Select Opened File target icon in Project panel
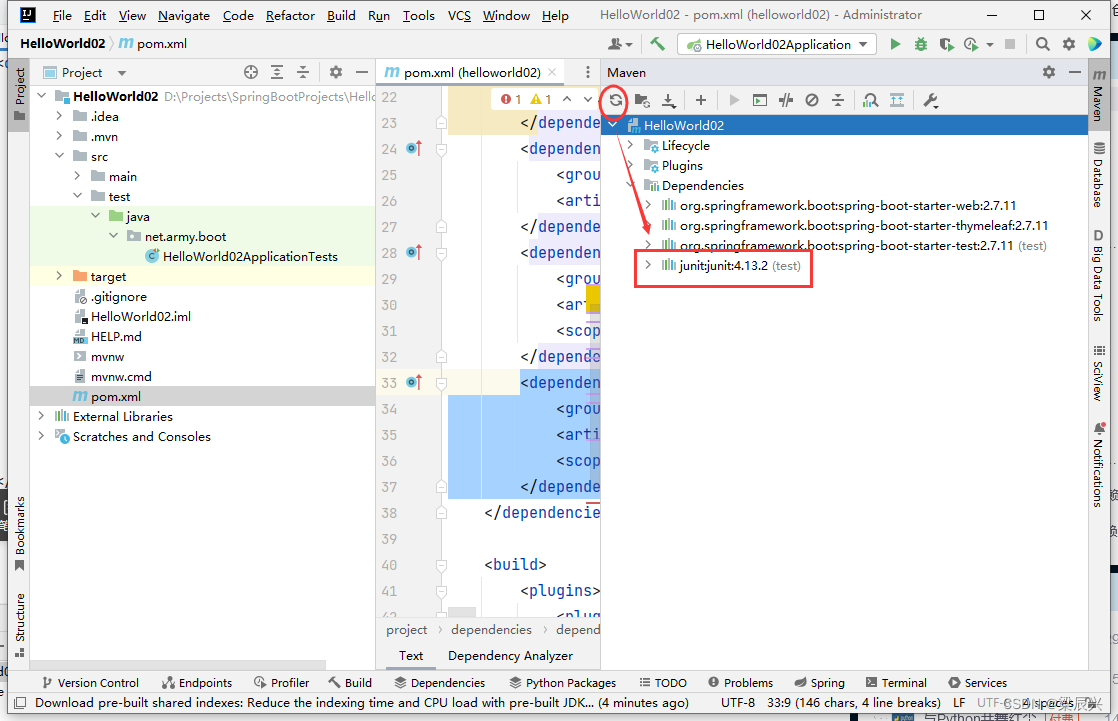This screenshot has width=1118, height=721. [x=250, y=72]
